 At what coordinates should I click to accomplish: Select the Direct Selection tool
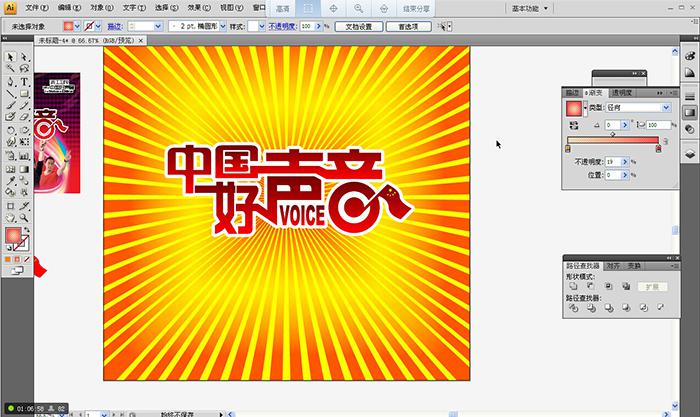[x=24, y=57]
